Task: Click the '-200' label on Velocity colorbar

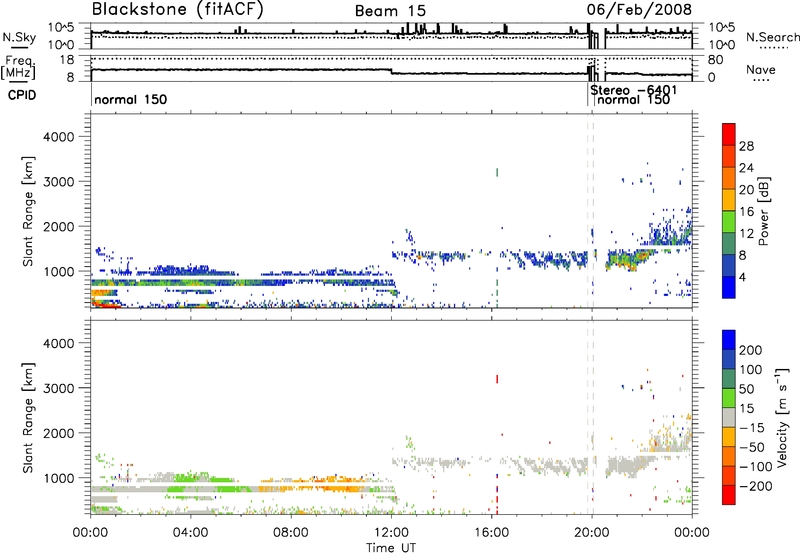Action: click(x=754, y=486)
